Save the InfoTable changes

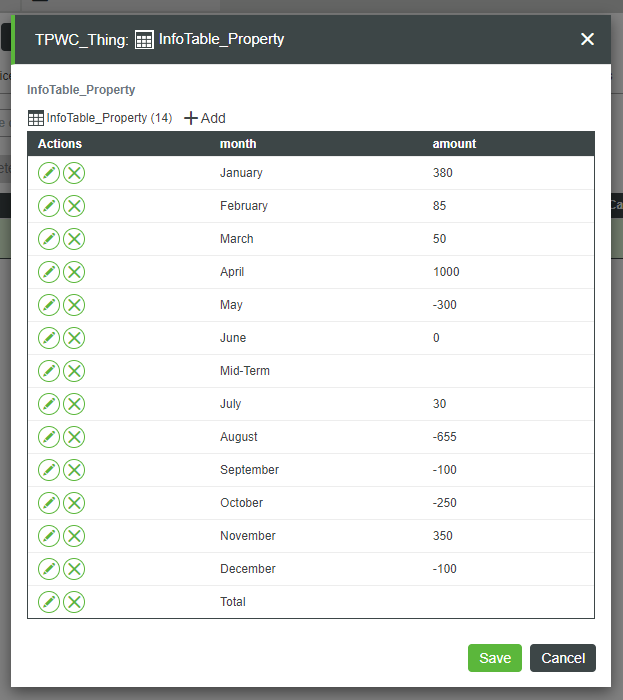[494, 658]
